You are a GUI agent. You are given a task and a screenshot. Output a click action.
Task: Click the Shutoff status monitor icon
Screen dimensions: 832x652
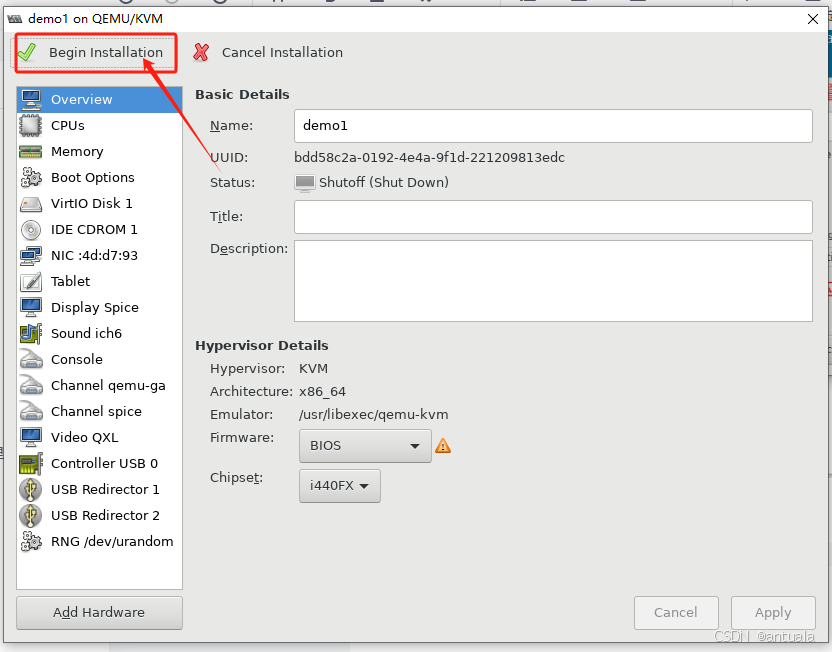[x=305, y=182]
